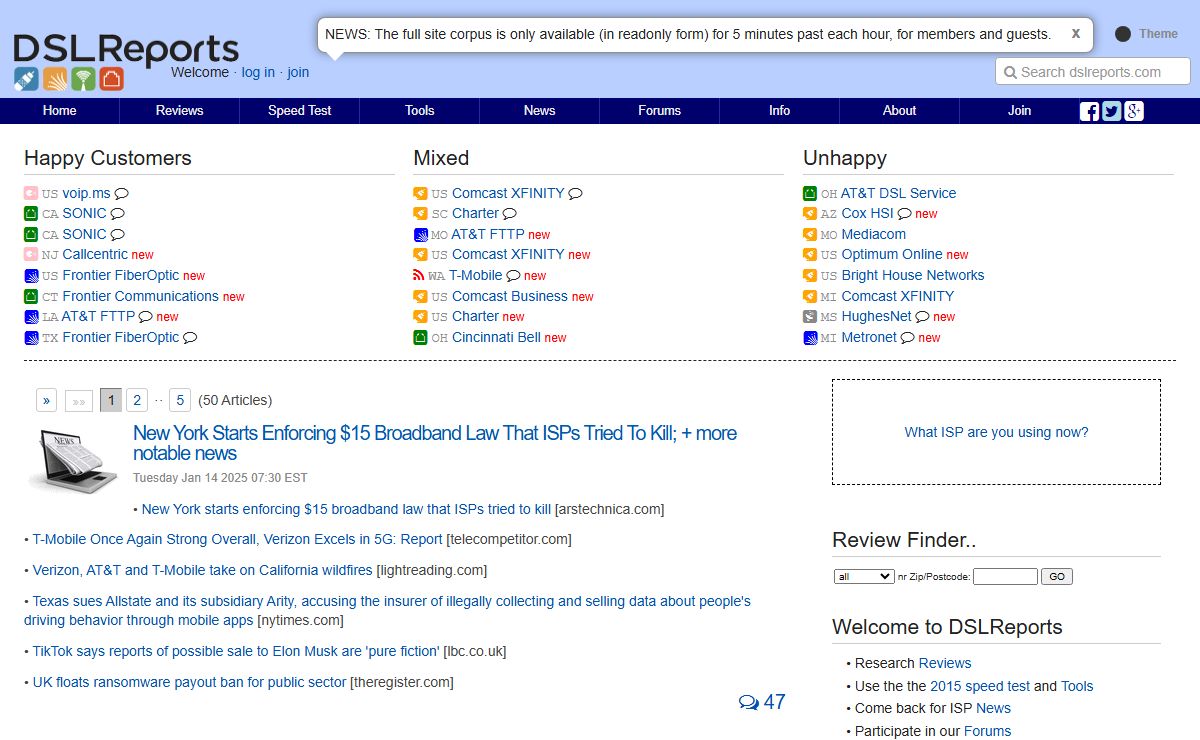The width and height of the screenshot is (1200, 740).
Task: Open the Bright House Networks review
Action: (913, 275)
